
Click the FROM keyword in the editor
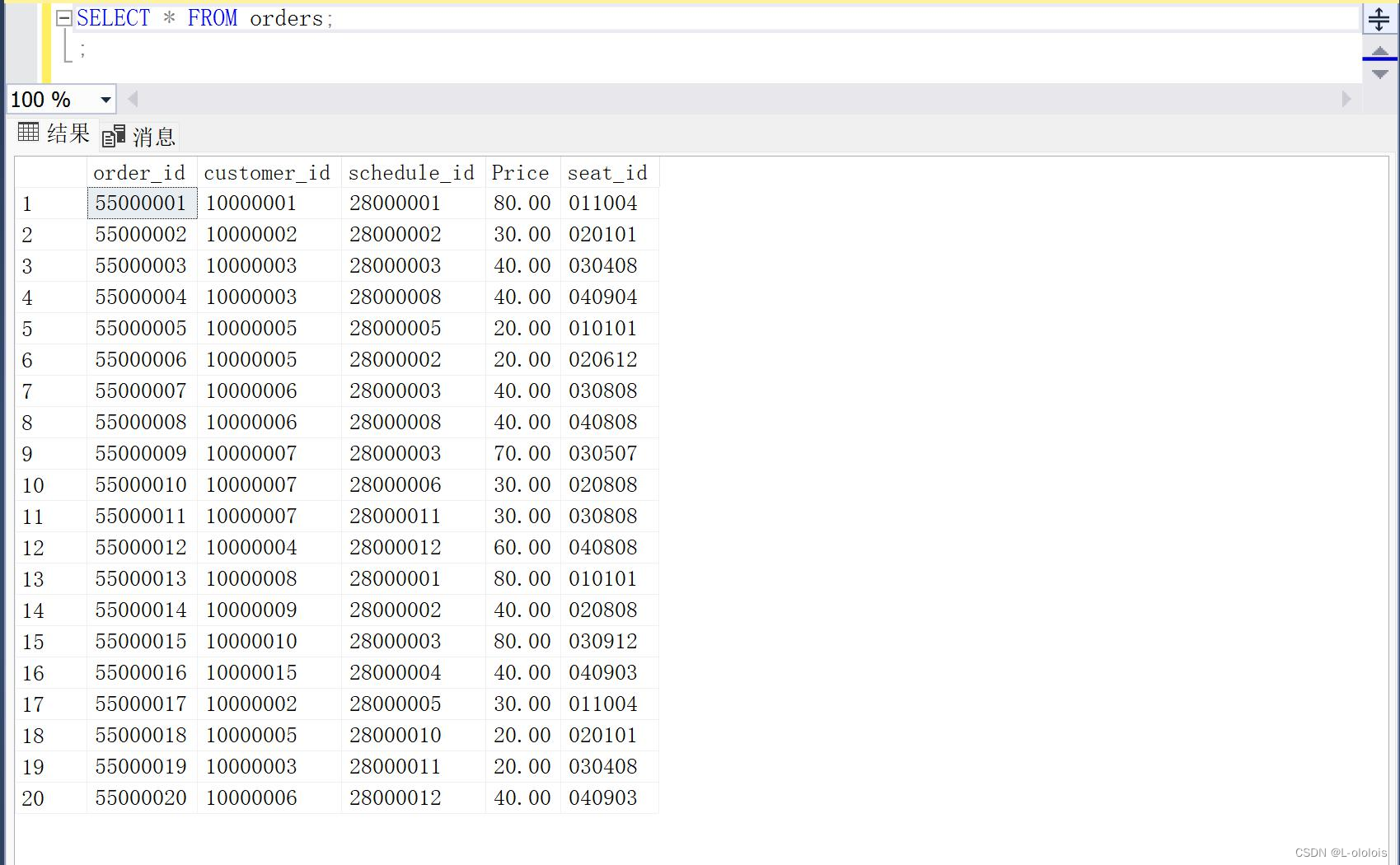pos(213,18)
